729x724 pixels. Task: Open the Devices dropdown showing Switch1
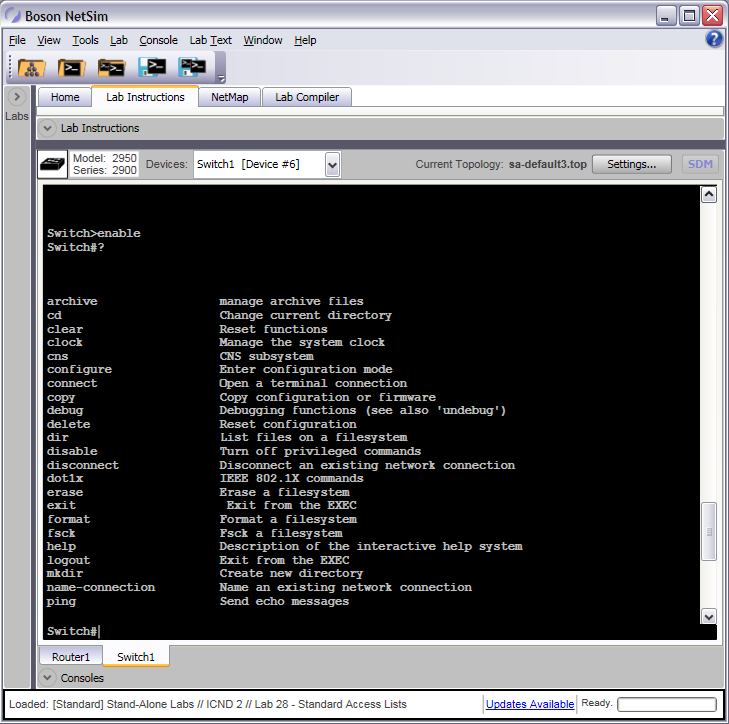(x=333, y=164)
